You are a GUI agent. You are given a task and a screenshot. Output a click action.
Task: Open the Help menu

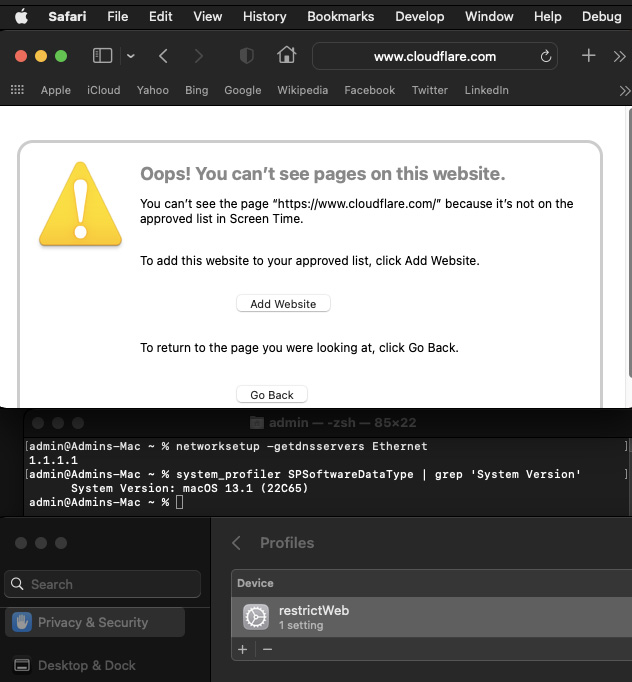point(548,17)
